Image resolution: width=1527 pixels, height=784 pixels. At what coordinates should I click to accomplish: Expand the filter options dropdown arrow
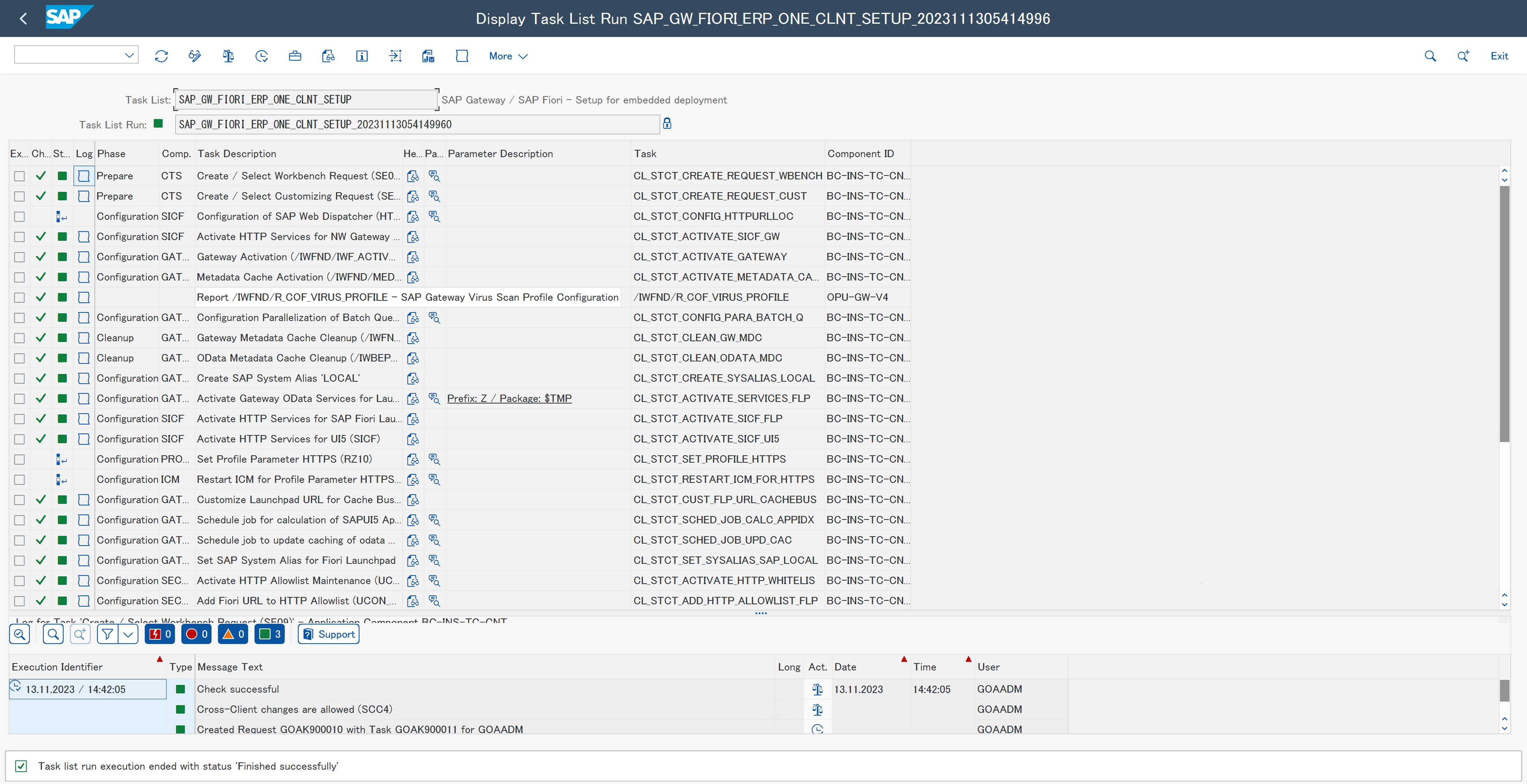click(x=128, y=634)
